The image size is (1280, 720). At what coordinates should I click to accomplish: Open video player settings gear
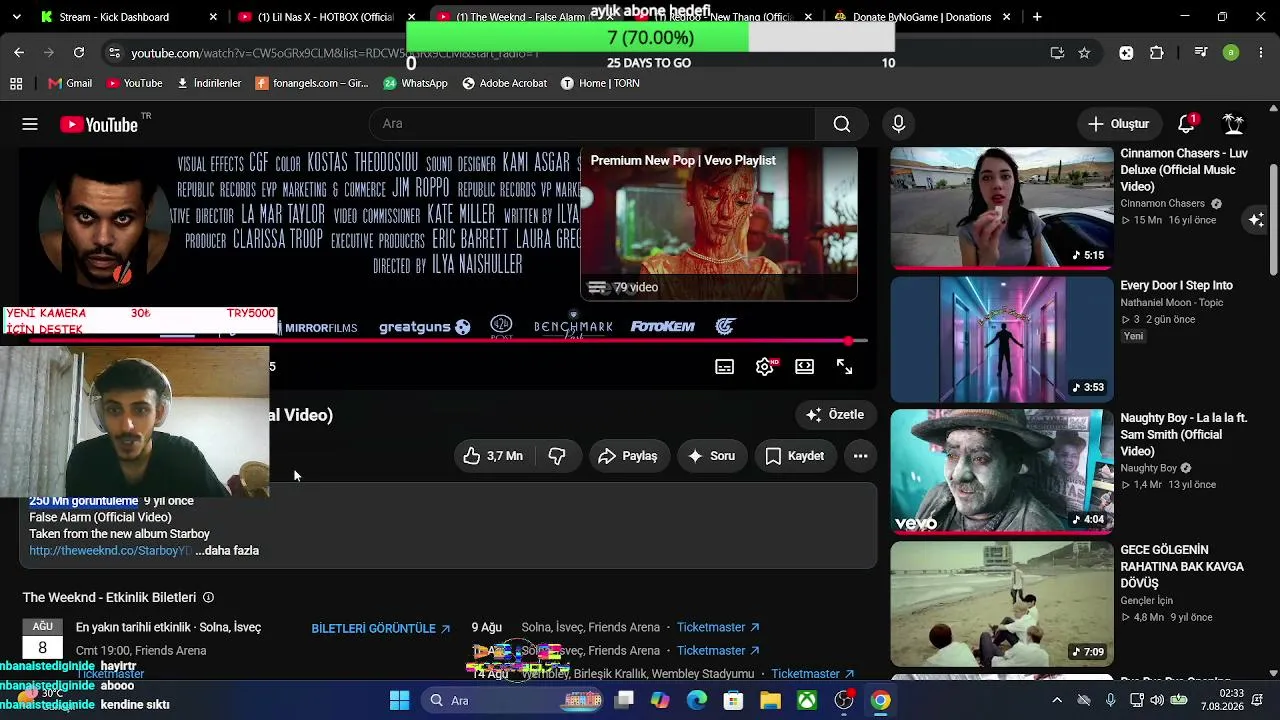tap(765, 367)
